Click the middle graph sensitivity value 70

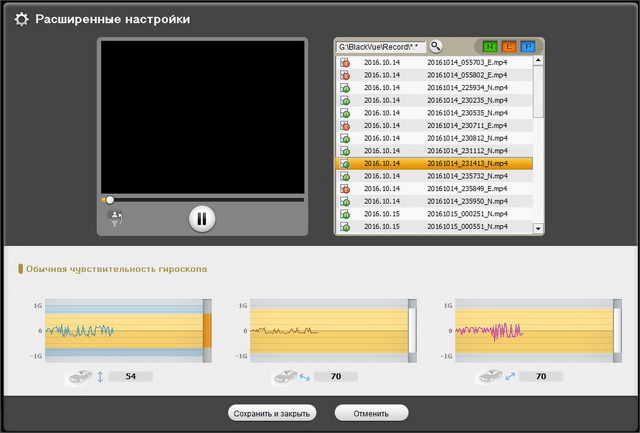point(336,376)
